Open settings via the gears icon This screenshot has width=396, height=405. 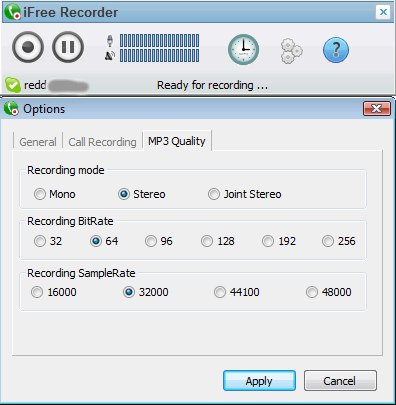tap(292, 51)
